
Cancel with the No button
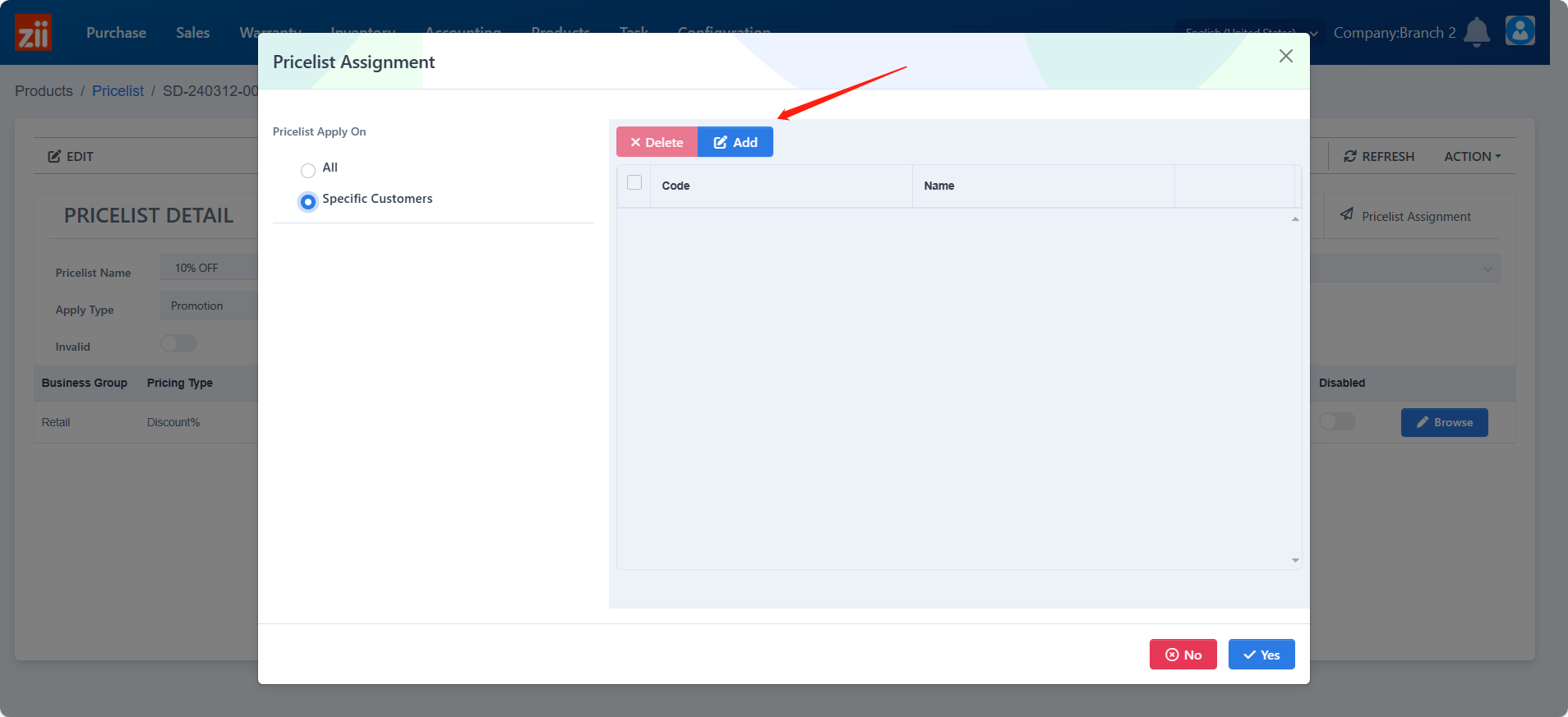coord(1183,655)
